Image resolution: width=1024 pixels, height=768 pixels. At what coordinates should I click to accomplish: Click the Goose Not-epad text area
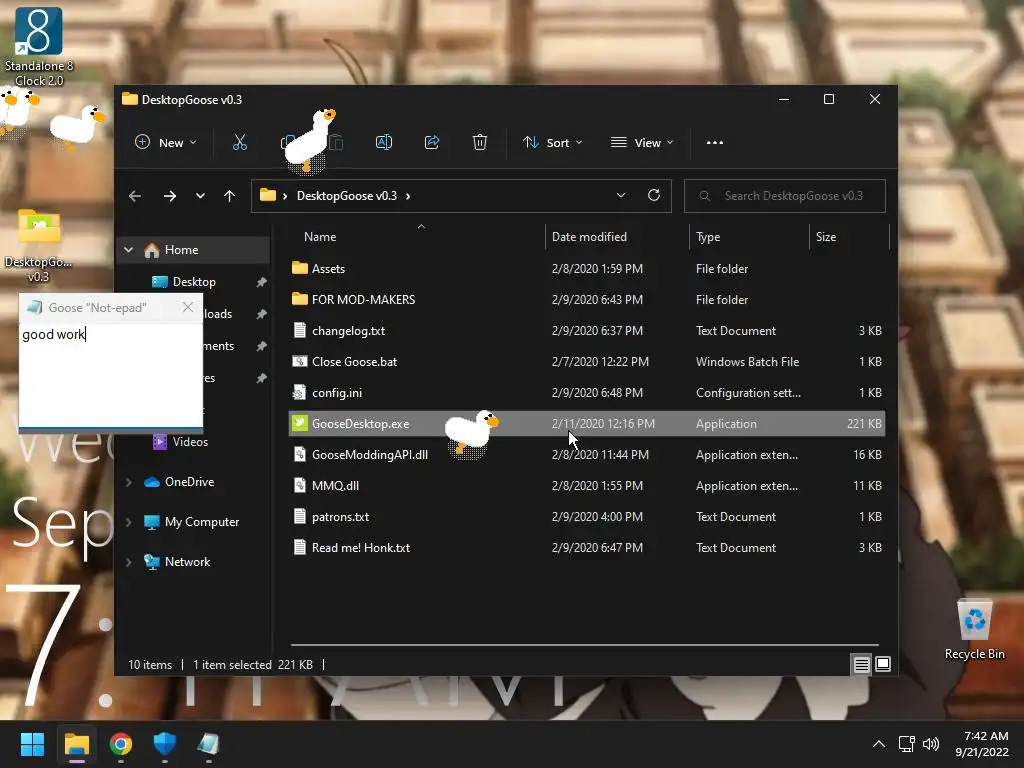point(110,374)
